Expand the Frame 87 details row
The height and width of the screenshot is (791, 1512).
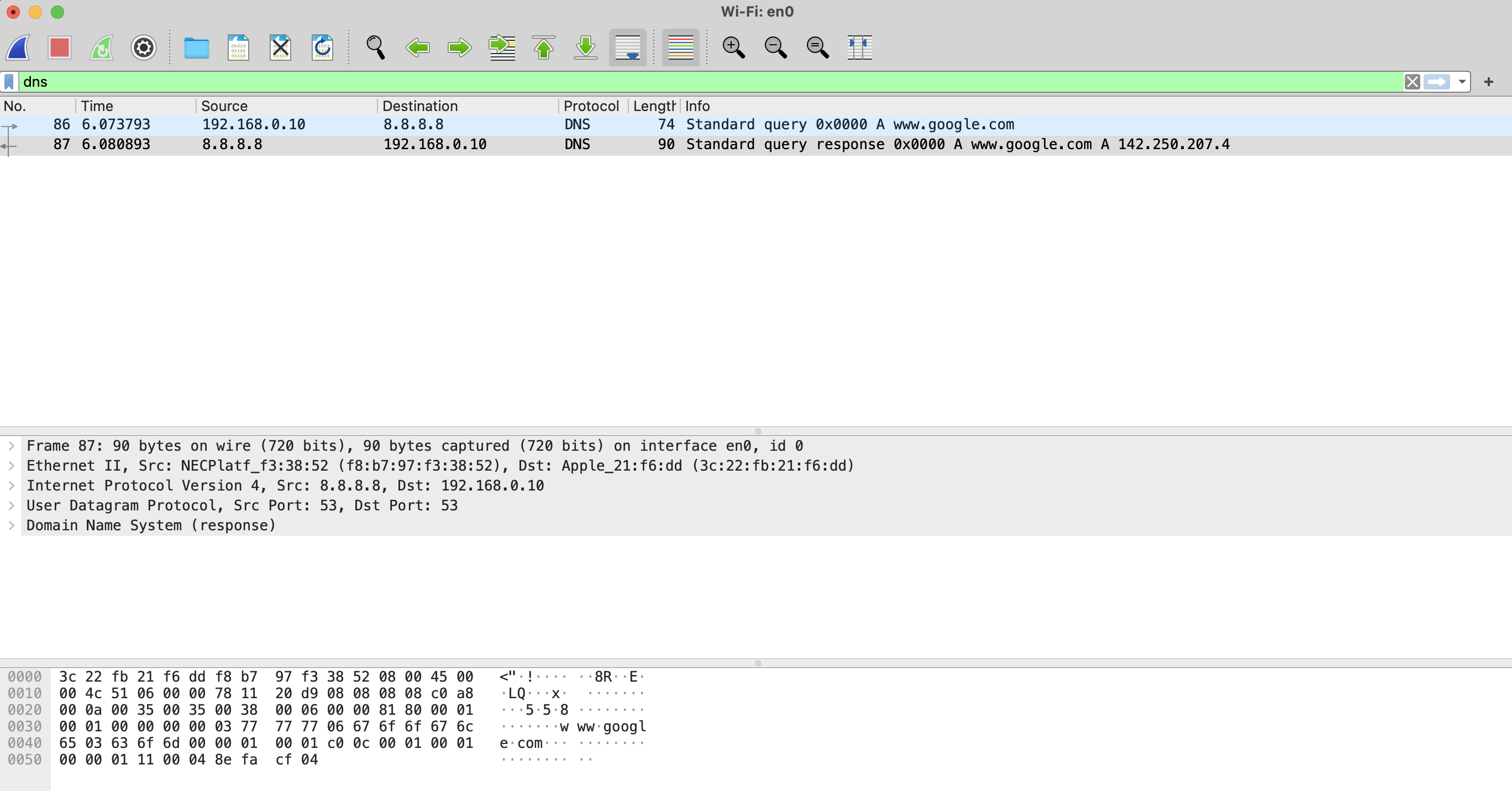[x=11, y=446]
